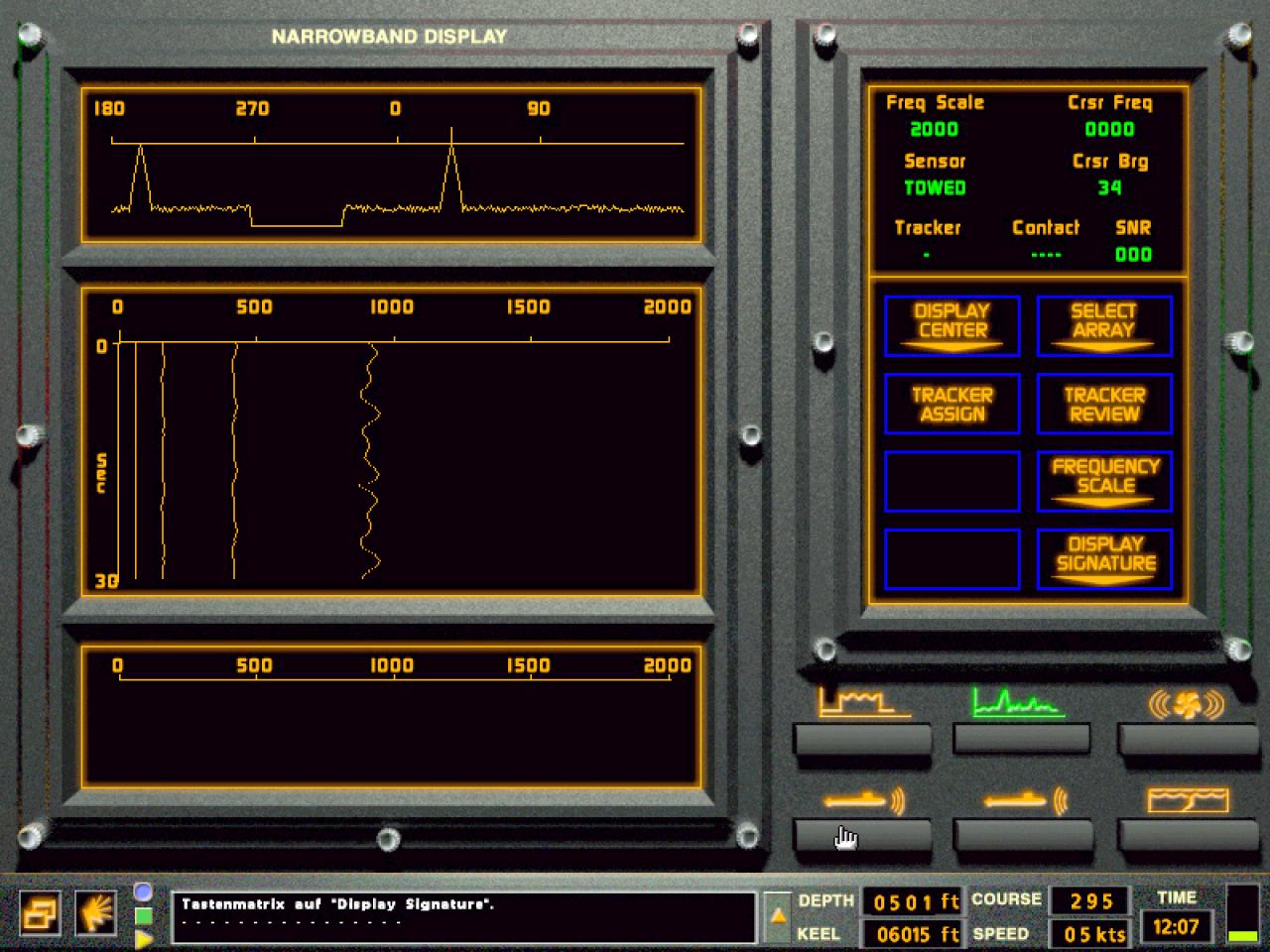
Task: Open the Frequency Scale selector
Action: [1104, 482]
